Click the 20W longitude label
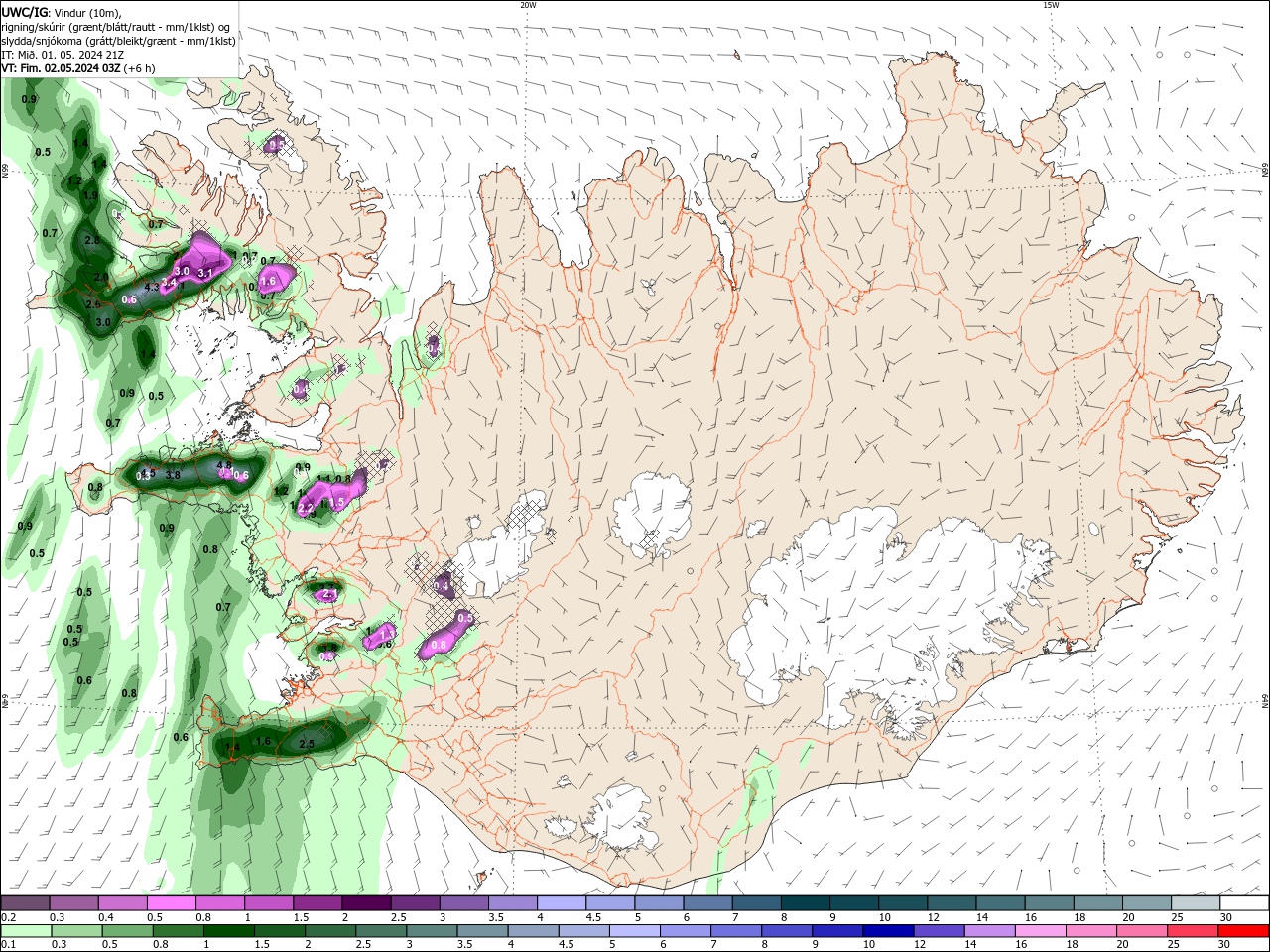Screen dimensions: 1270x952 (x=528, y=5)
